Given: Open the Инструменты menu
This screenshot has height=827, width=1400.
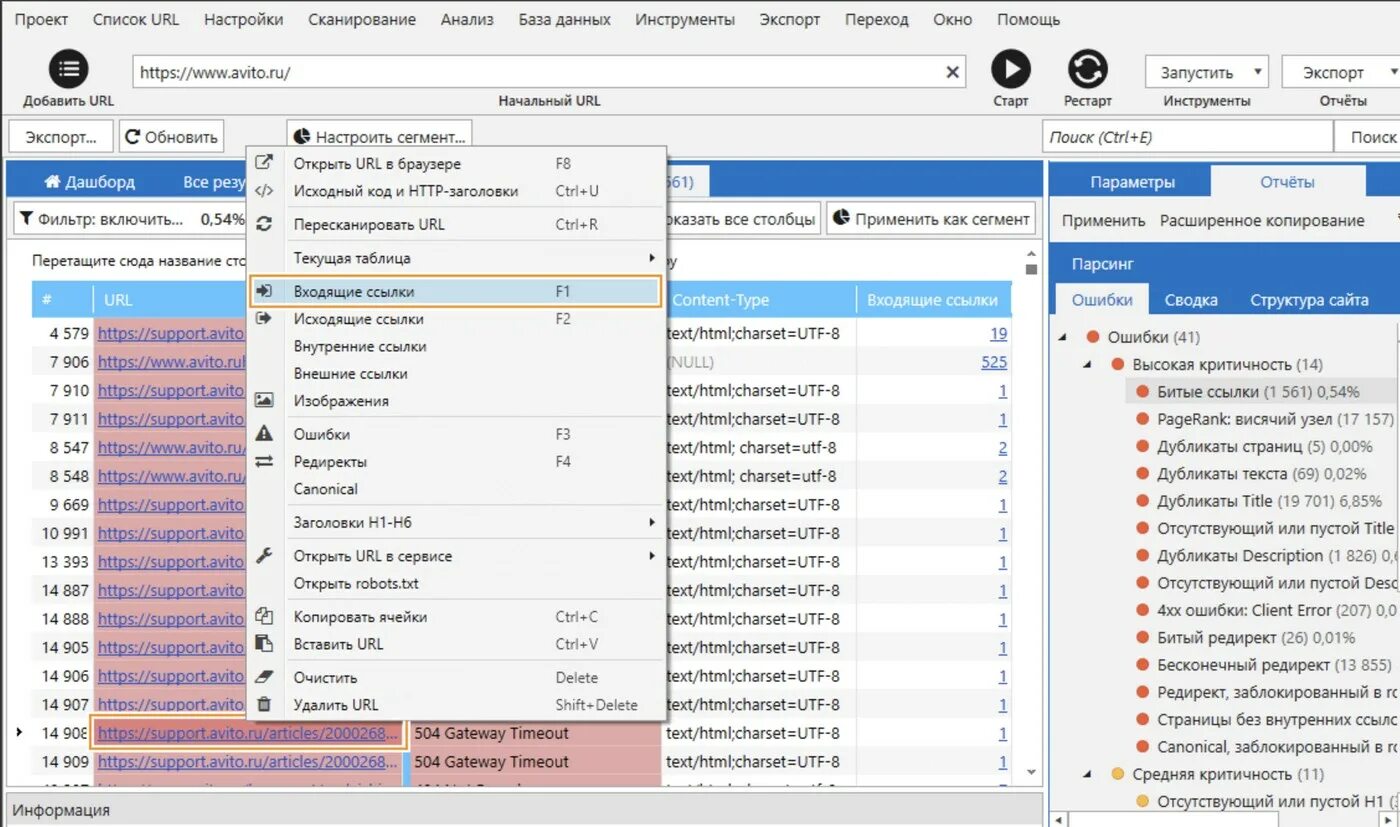Looking at the screenshot, I should coord(684,19).
